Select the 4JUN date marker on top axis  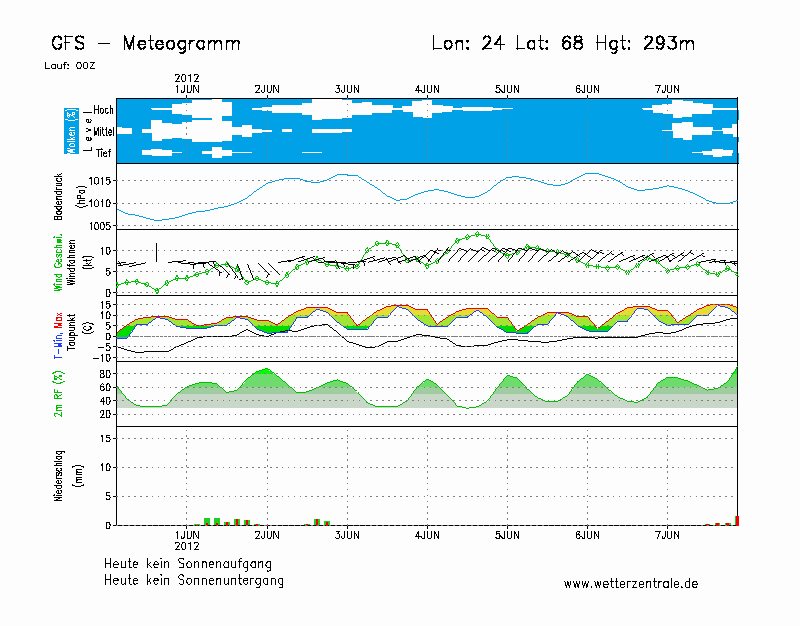427,89
